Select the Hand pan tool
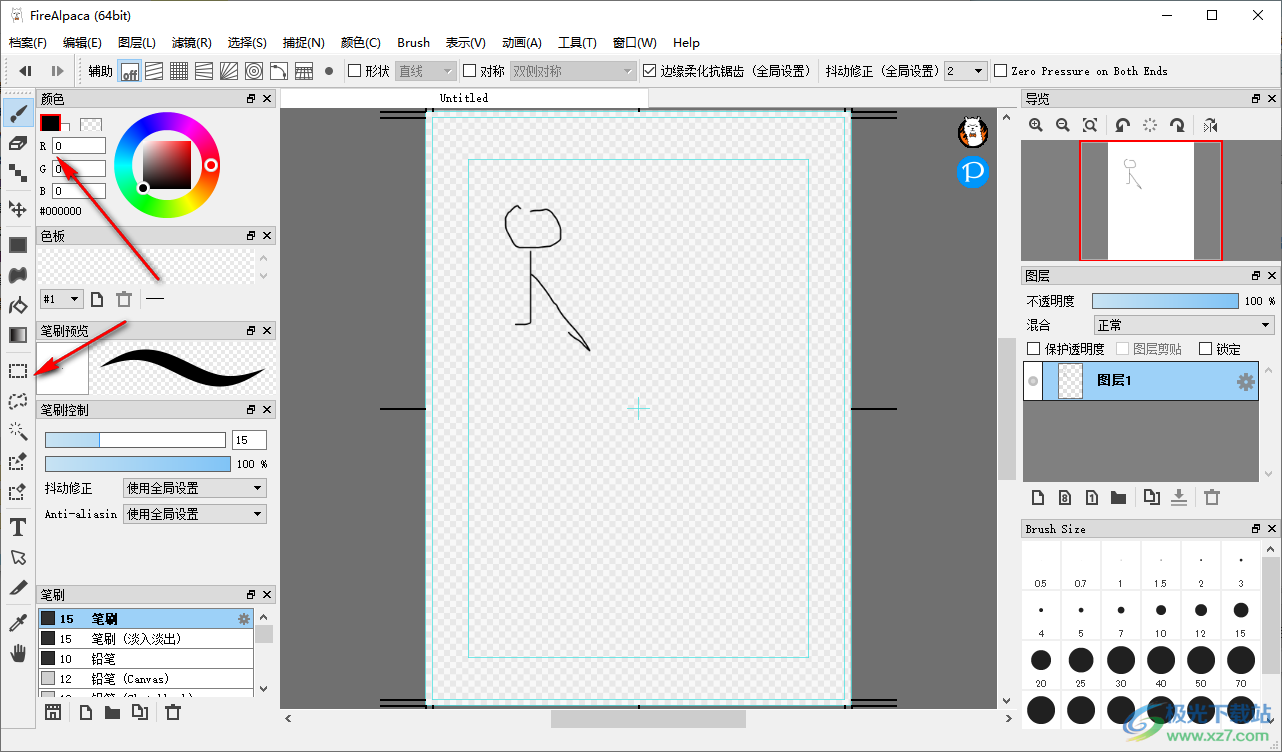This screenshot has width=1282, height=752. coord(17,653)
